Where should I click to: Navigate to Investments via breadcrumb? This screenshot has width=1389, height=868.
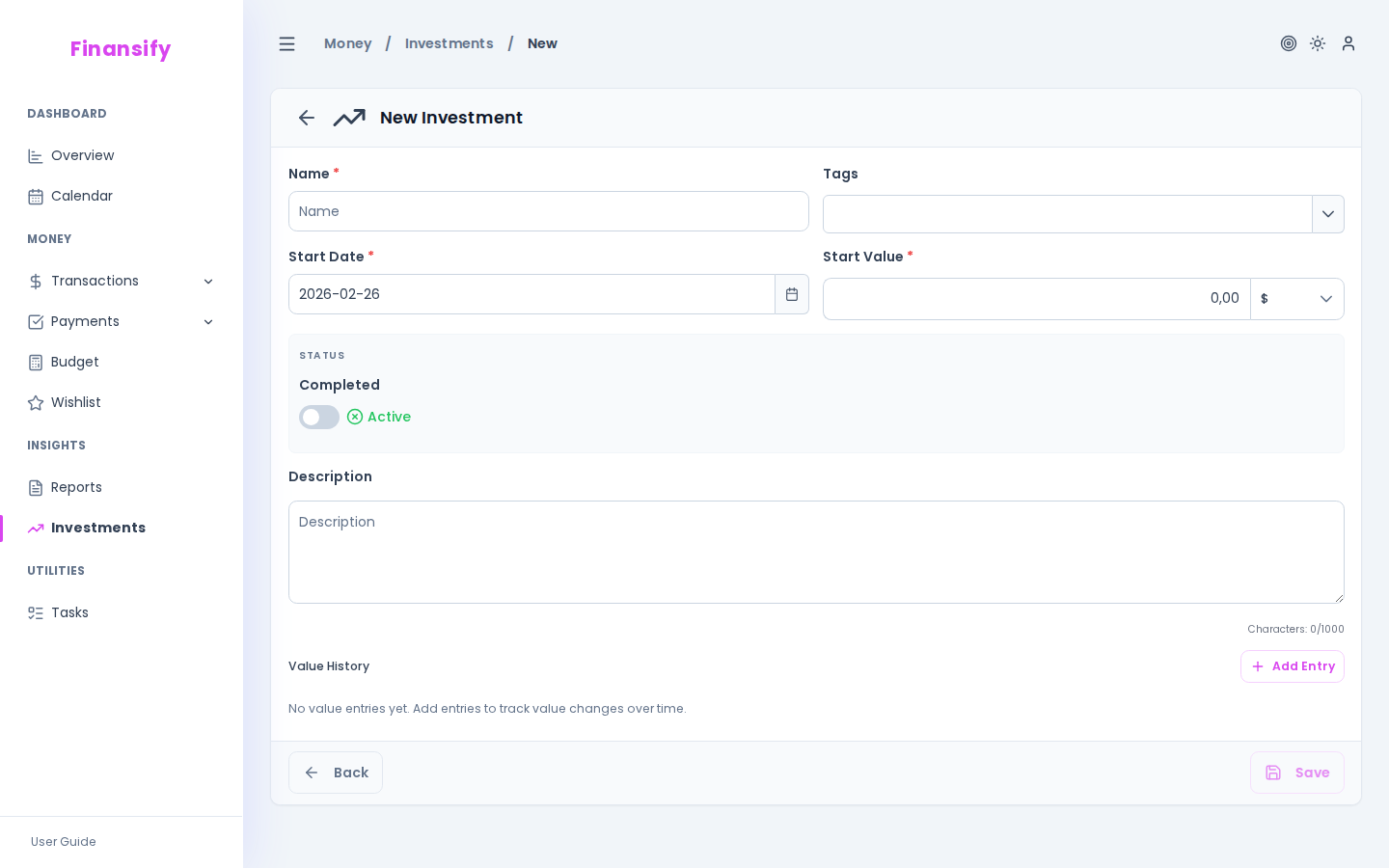coord(449,43)
